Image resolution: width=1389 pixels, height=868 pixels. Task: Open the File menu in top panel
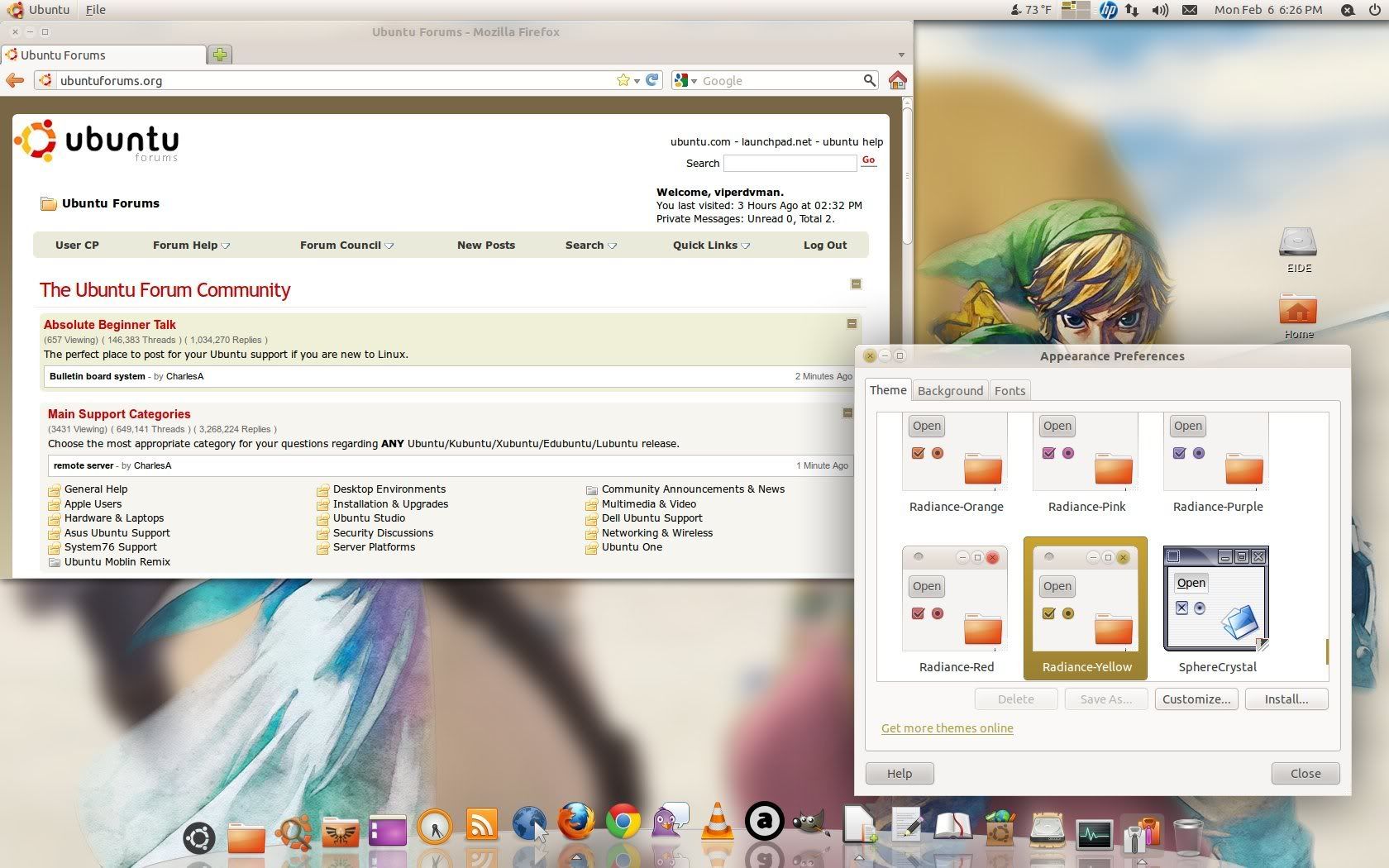click(x=96, y=10)
